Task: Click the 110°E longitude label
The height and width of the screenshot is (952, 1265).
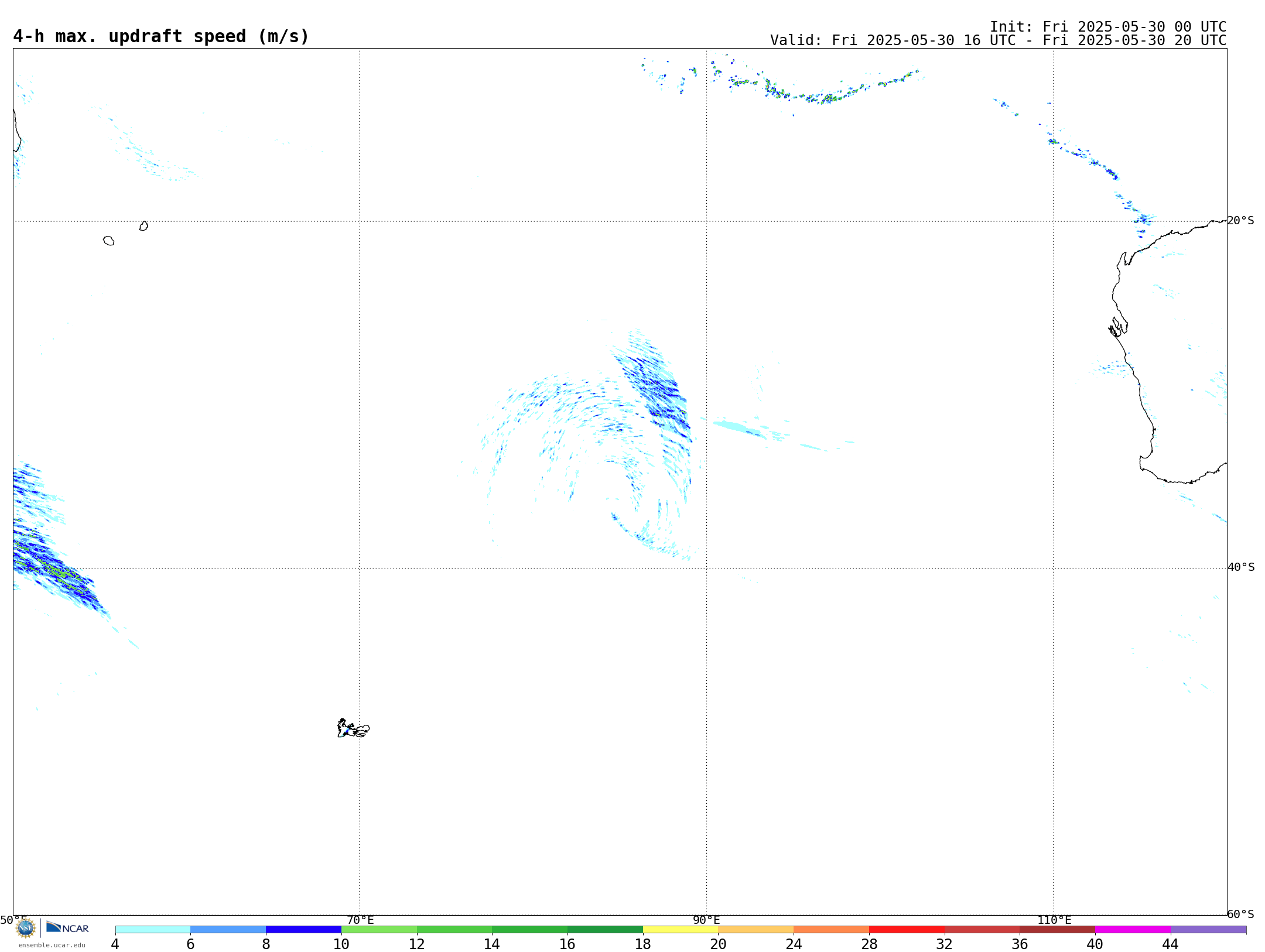Action: click(x=1054, y=920)
